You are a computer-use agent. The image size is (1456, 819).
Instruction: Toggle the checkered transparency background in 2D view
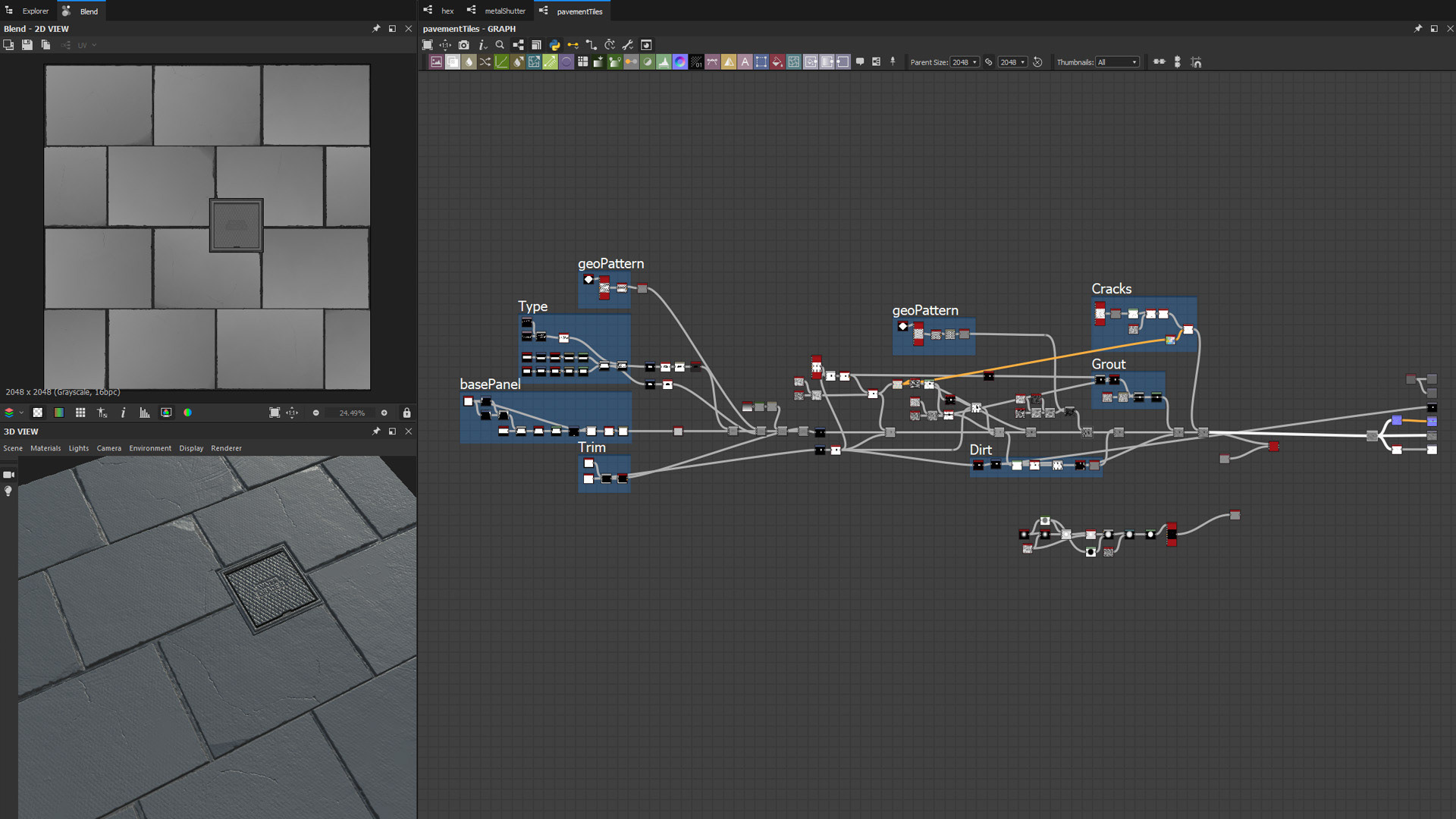(37, 413)
